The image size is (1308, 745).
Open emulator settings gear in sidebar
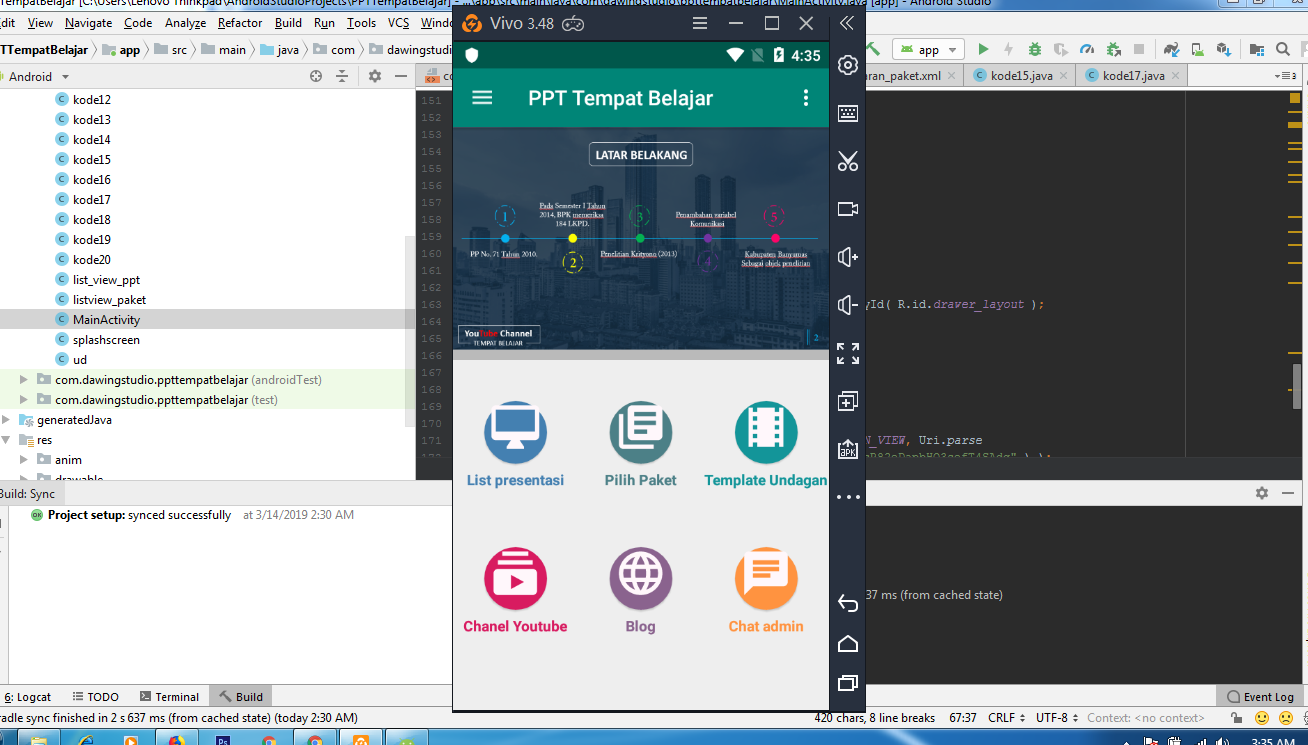[847, 65]
